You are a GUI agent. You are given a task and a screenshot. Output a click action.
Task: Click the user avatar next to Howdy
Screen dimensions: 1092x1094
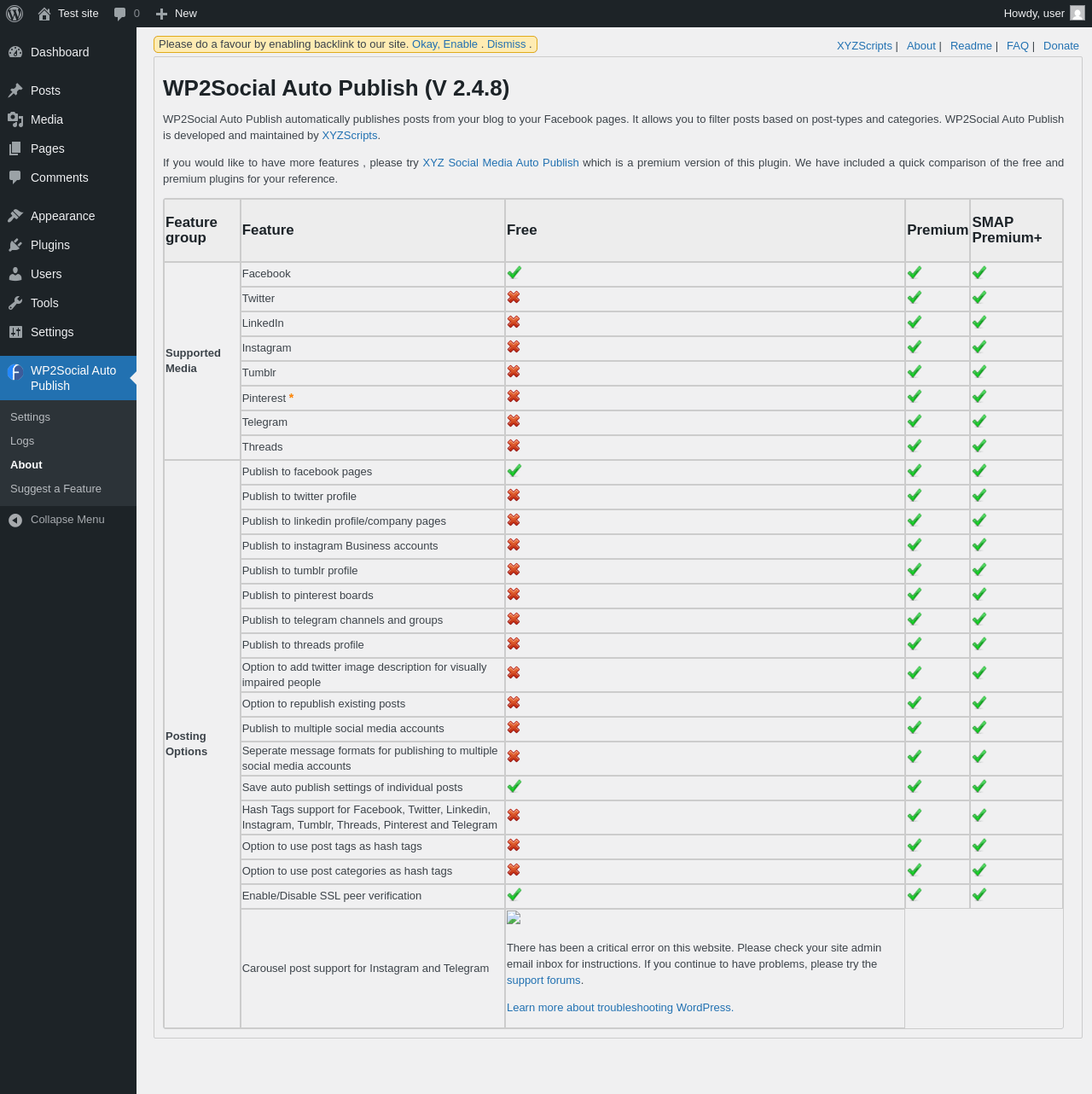tap(1077, 14)
